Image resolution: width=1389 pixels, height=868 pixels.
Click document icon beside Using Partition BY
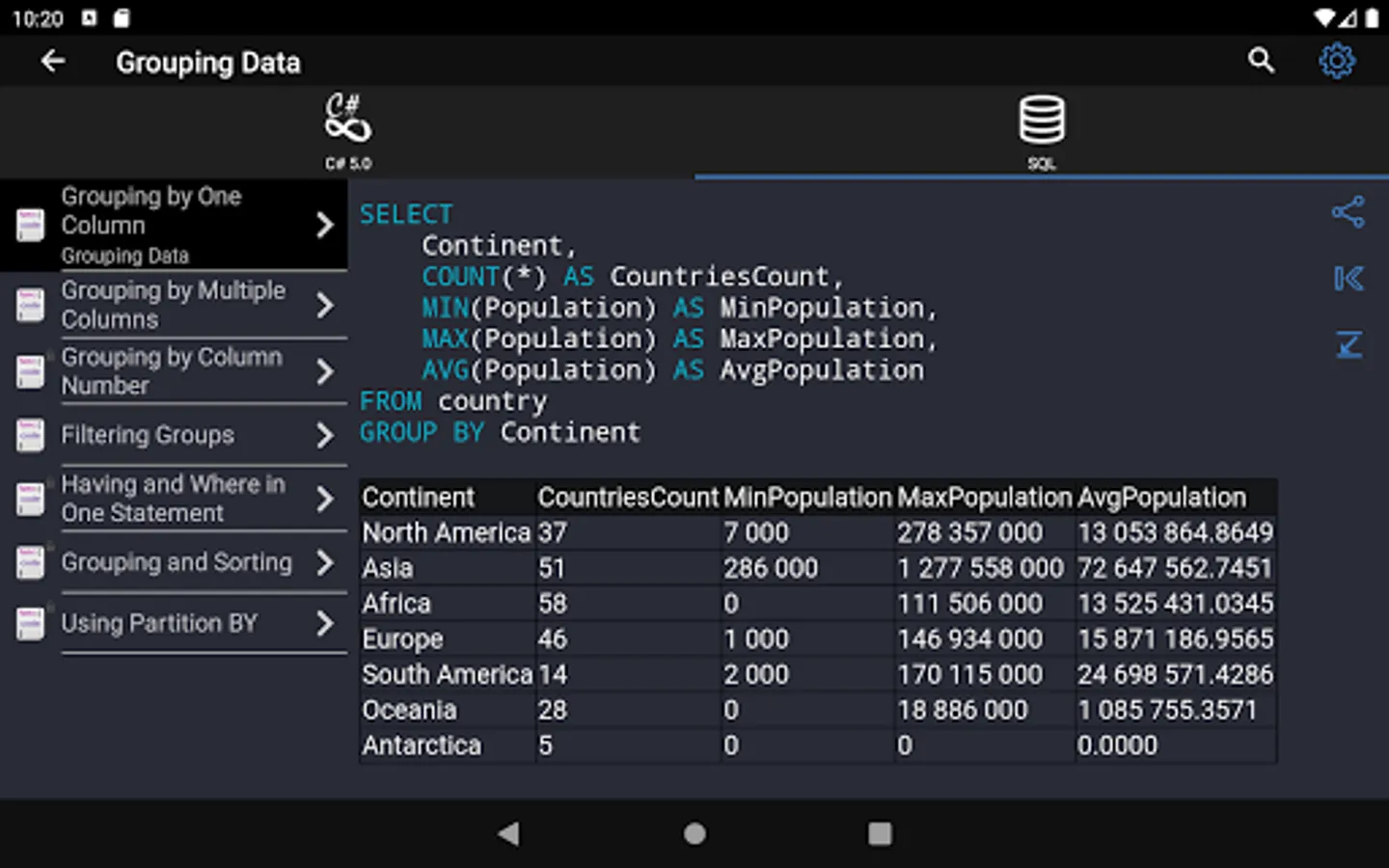[30, 623]
